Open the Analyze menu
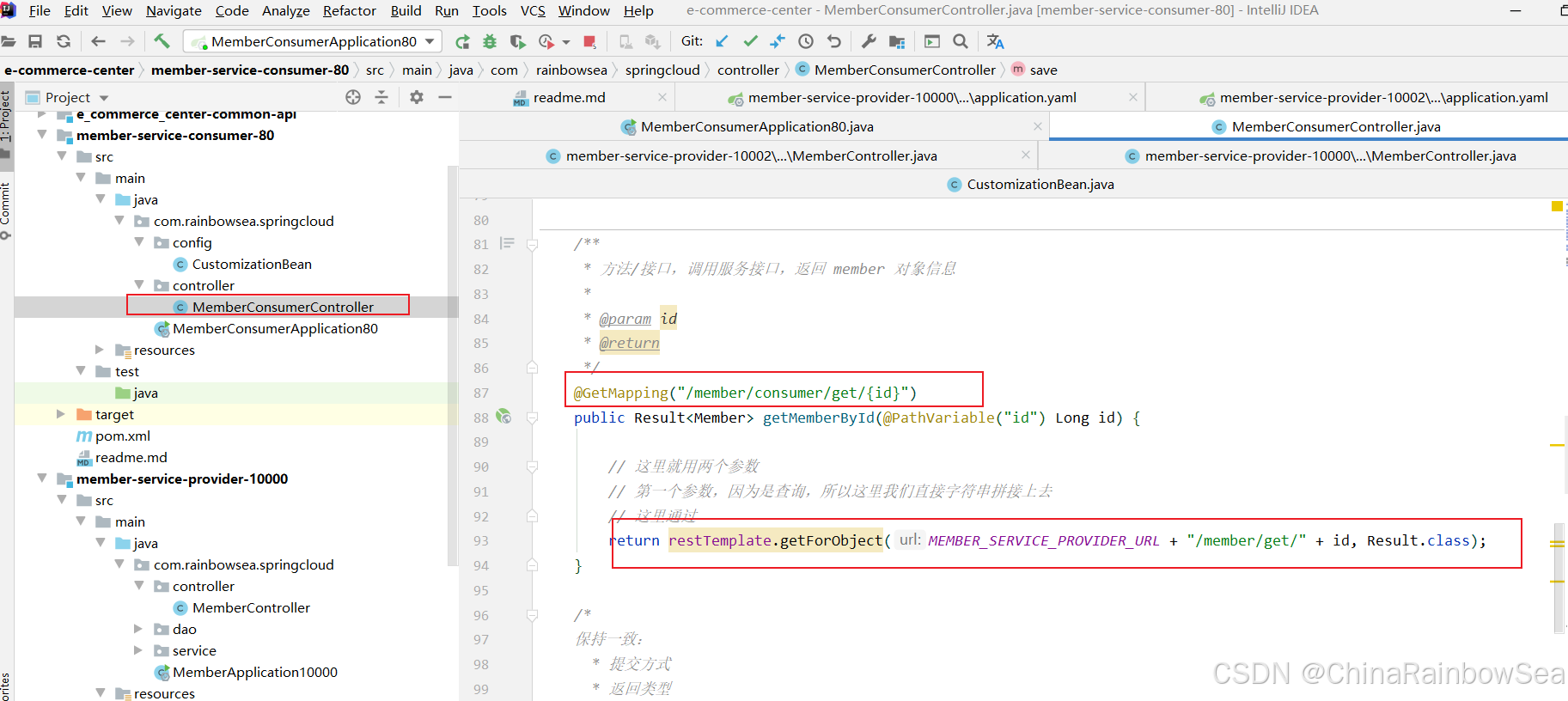The width and height of the screenshot is (1568, 701). 286,10
